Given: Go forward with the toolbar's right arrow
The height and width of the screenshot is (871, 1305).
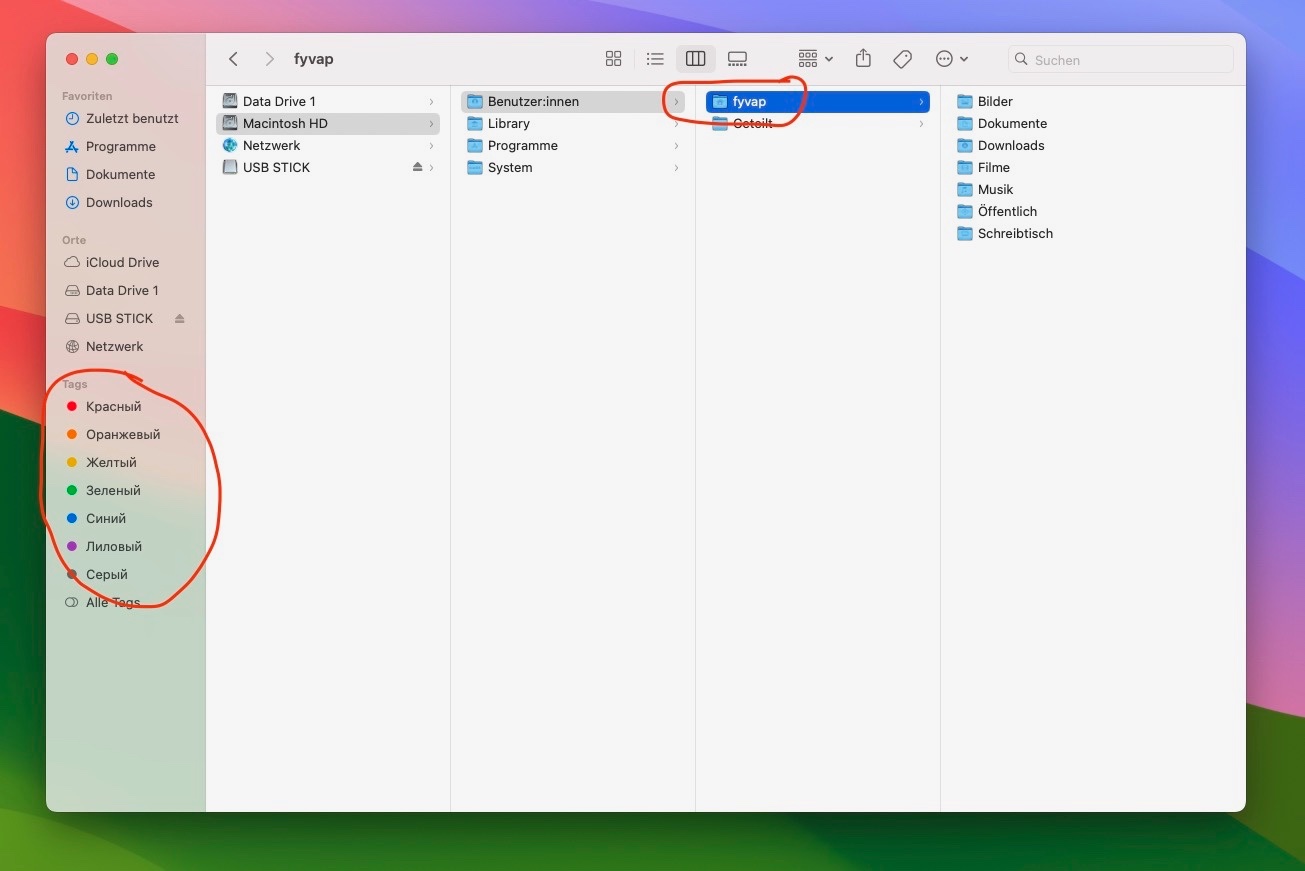Looking at the screenshot, I should pos(269,59).
